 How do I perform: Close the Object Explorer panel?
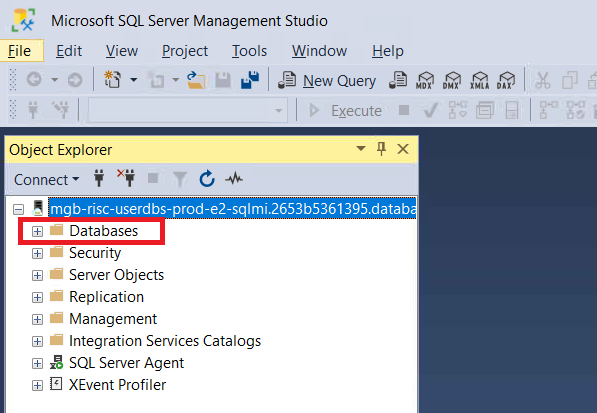(403, 149)
